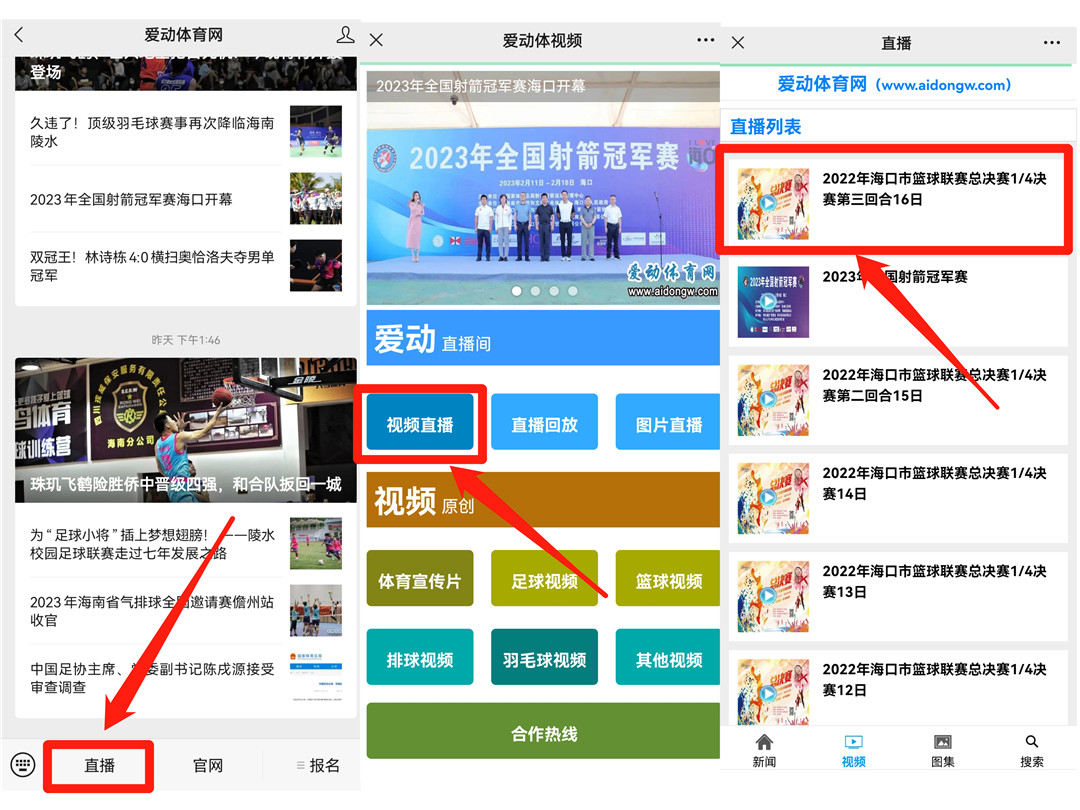Open article 久违了！顶级羽毛球赛事再次降临海南陵水
The height and width of the screenshot is (810, 1080).
tap(185, 132)
